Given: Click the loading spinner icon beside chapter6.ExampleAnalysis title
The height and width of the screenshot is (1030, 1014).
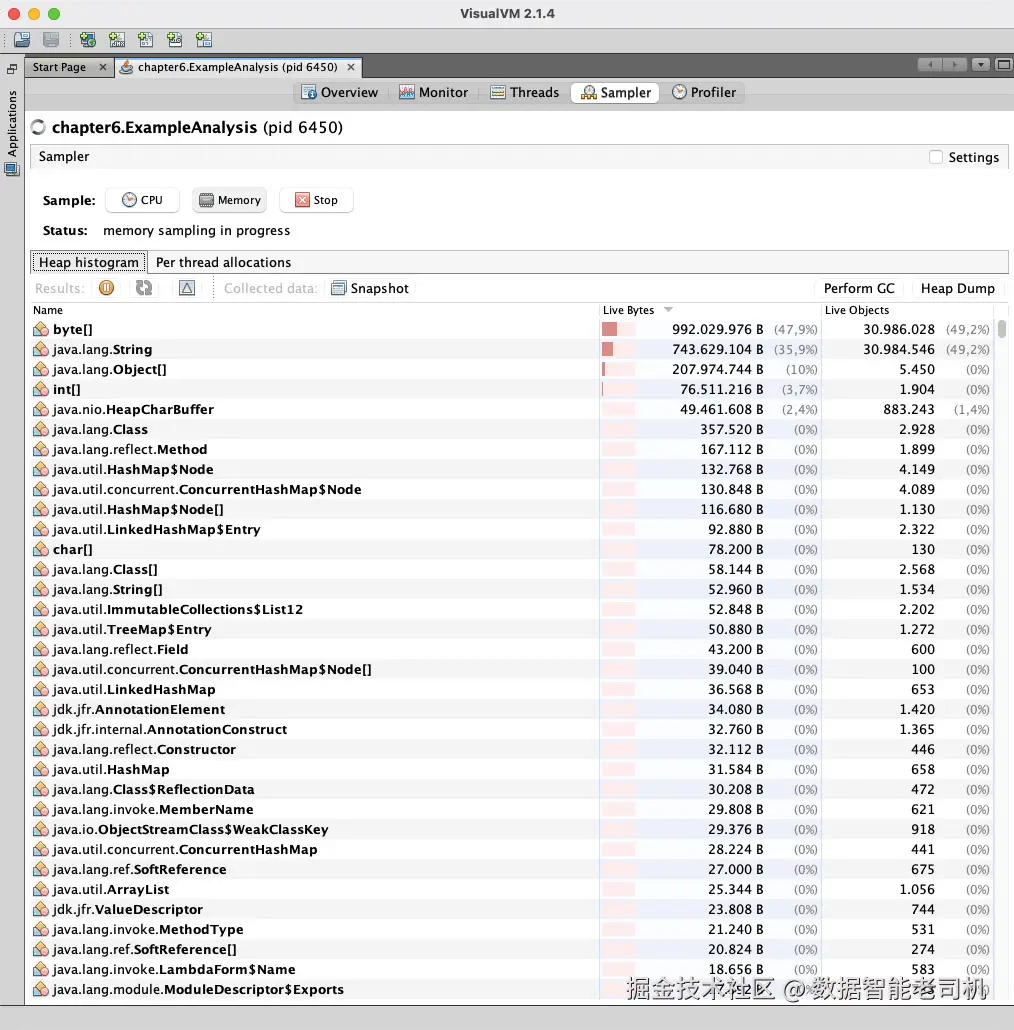Looking at the screenshot, I should 39,127.
